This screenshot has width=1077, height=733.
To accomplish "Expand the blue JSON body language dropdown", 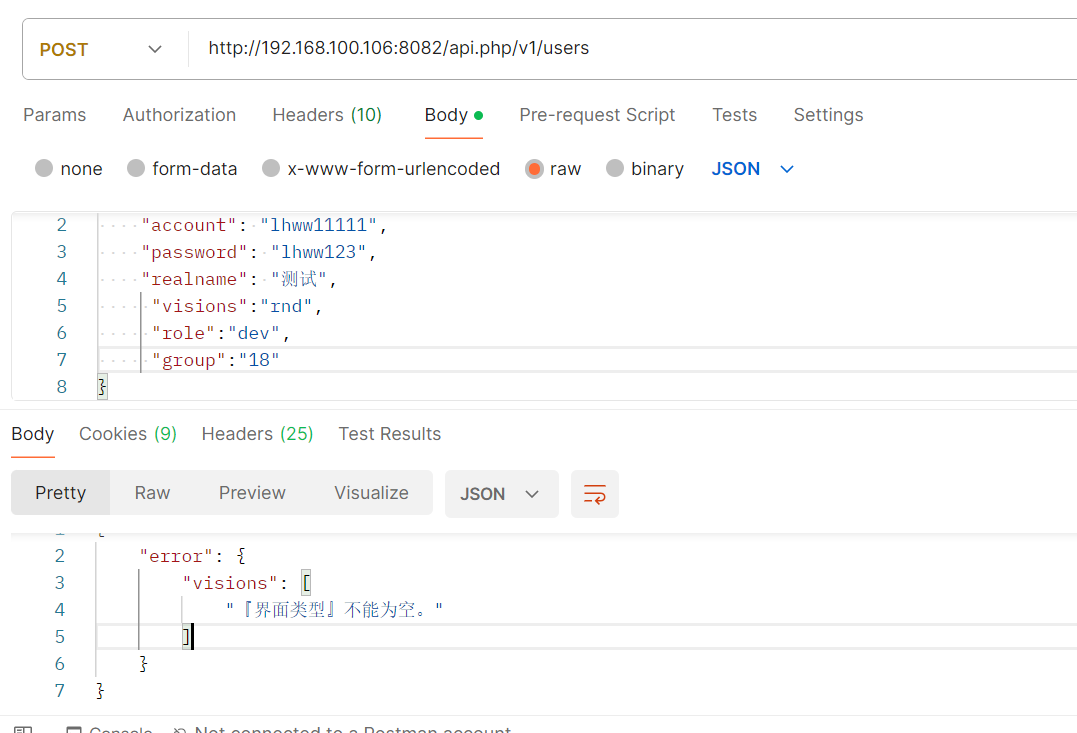I will tap(753, 169).
